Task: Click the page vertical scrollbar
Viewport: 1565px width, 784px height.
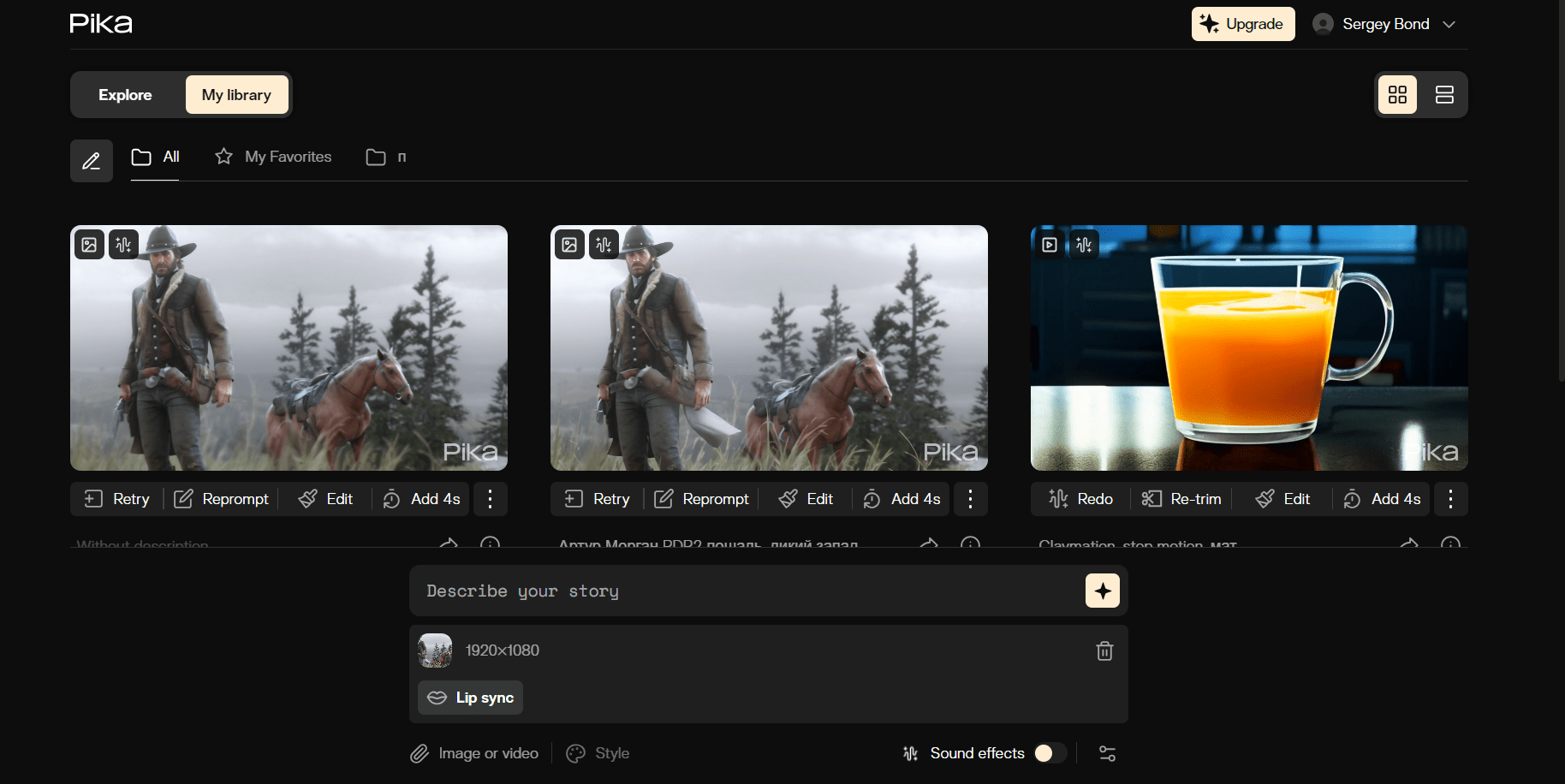Action: pos(1561,190)
